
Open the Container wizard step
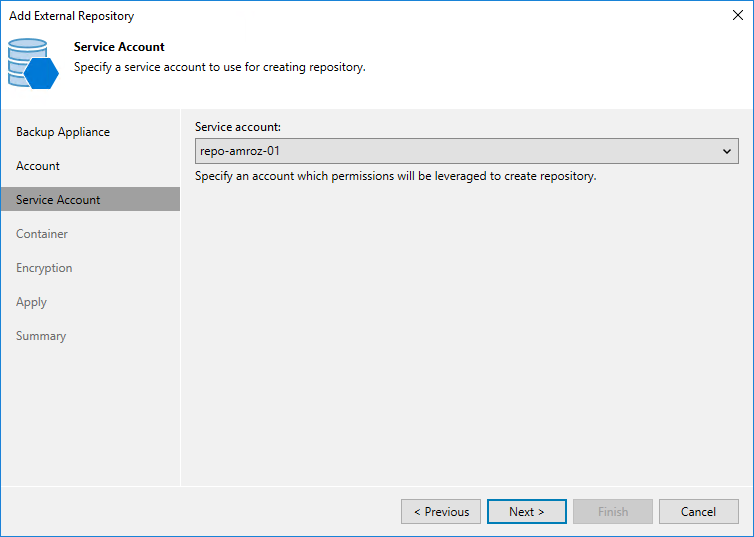[x=42, y=234]
